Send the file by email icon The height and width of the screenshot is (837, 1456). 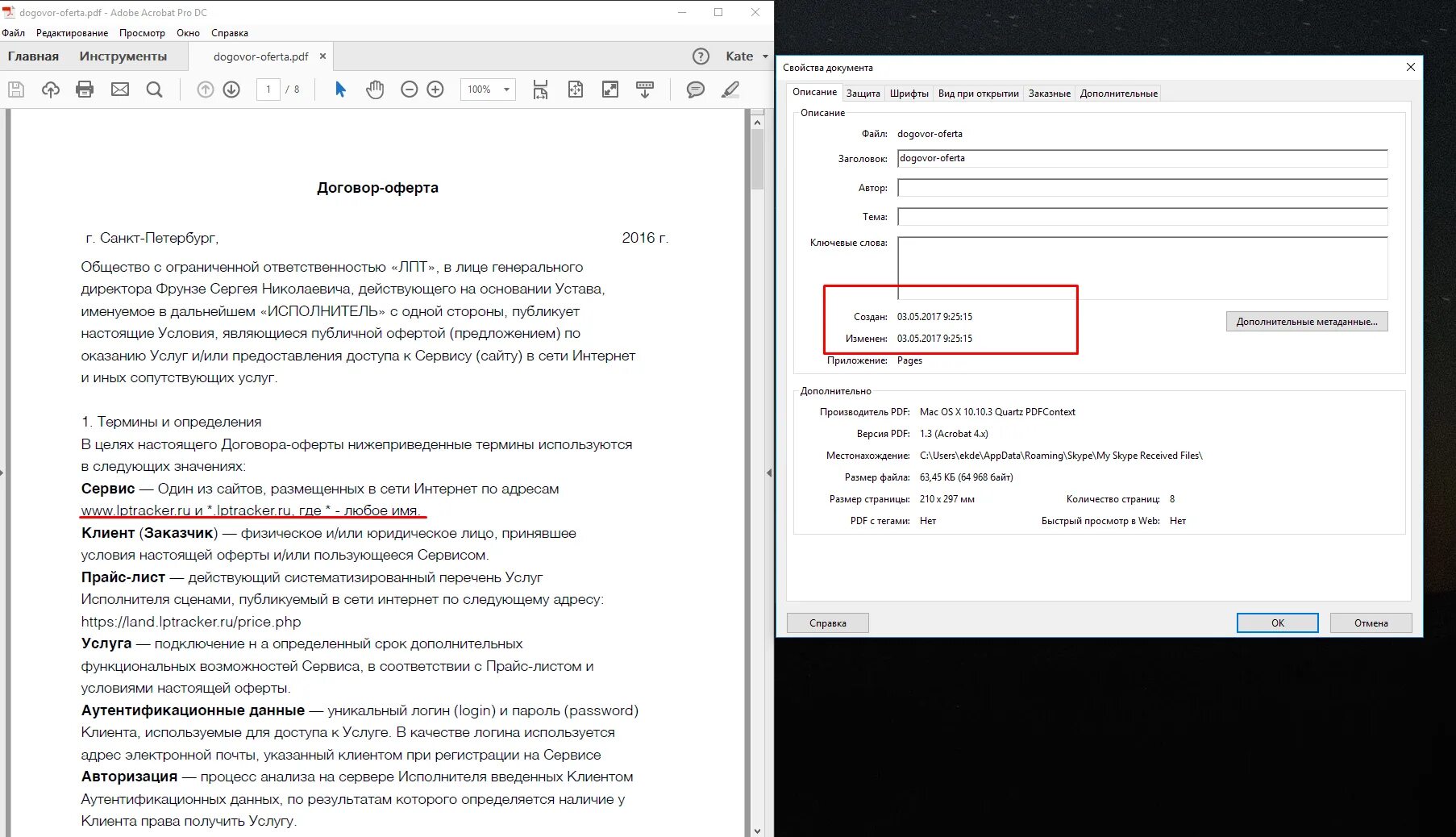click(120, 90)
